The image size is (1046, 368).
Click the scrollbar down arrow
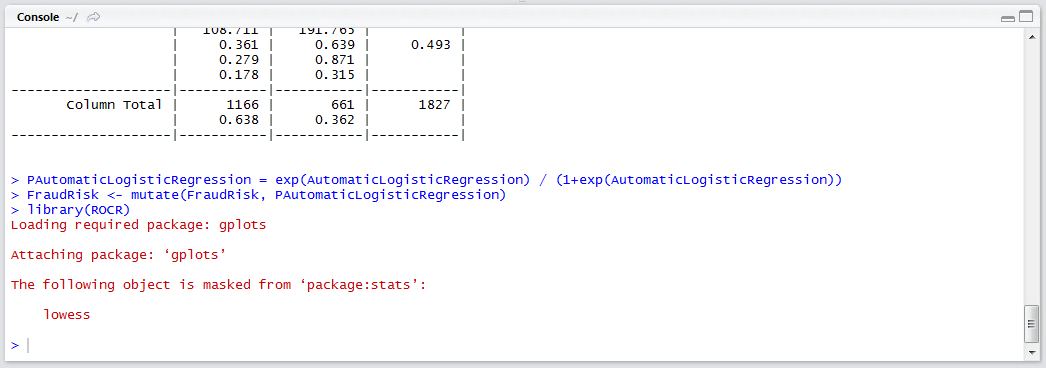(1031, 353)
